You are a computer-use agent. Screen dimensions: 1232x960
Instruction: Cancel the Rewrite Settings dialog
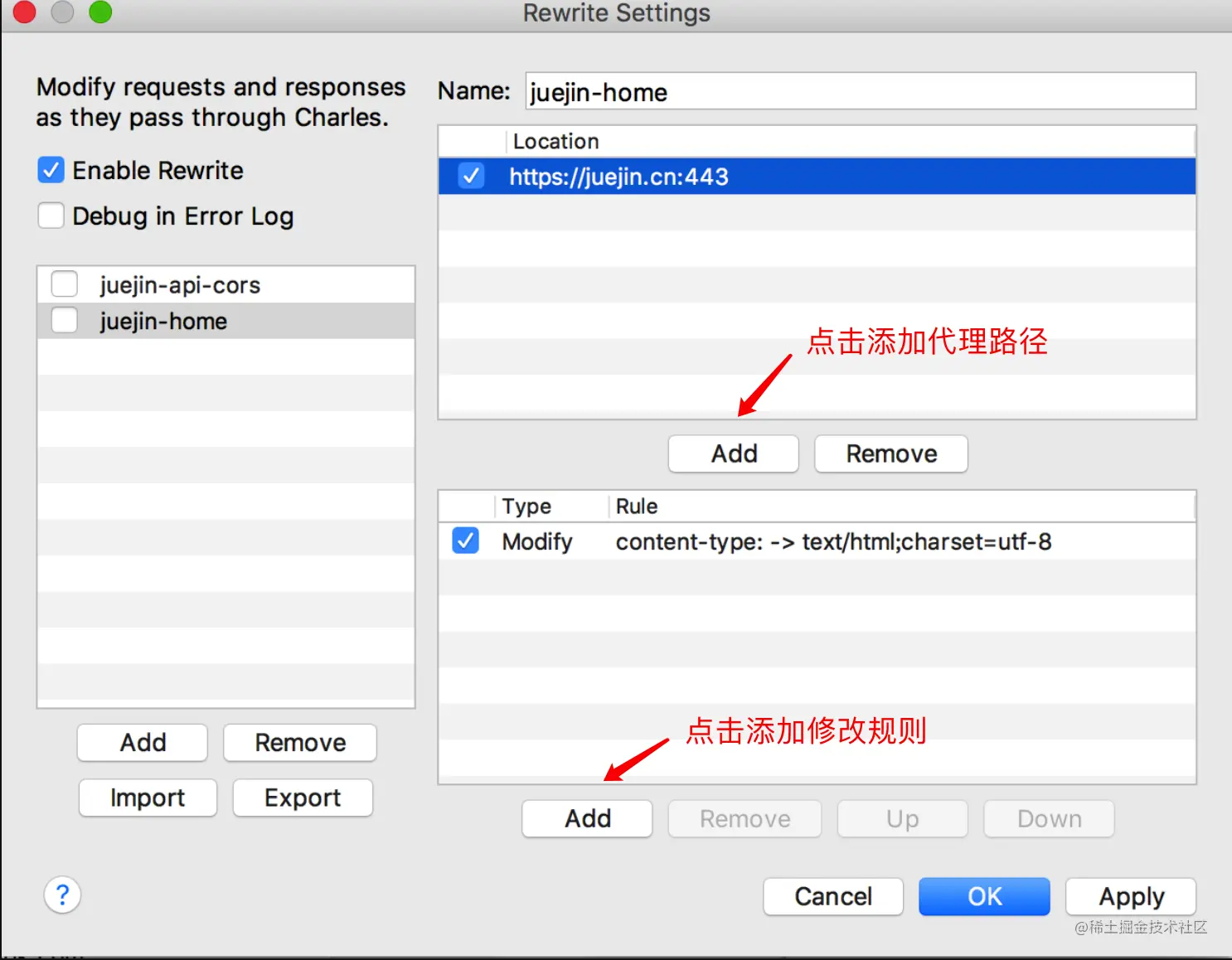pyautogui.click(x=833, y=896)
